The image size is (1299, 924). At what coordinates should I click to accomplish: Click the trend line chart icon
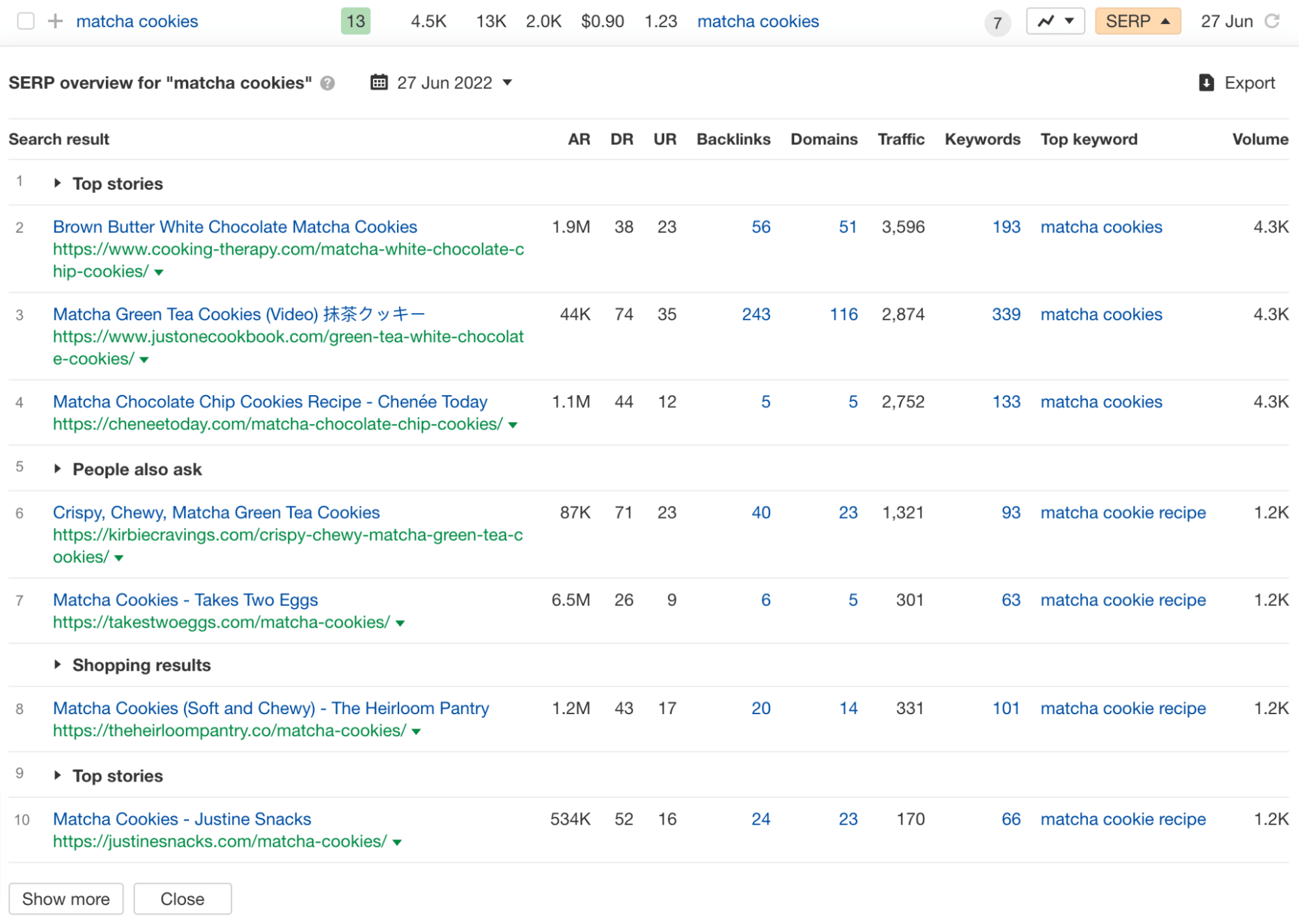click(1044, 19)
